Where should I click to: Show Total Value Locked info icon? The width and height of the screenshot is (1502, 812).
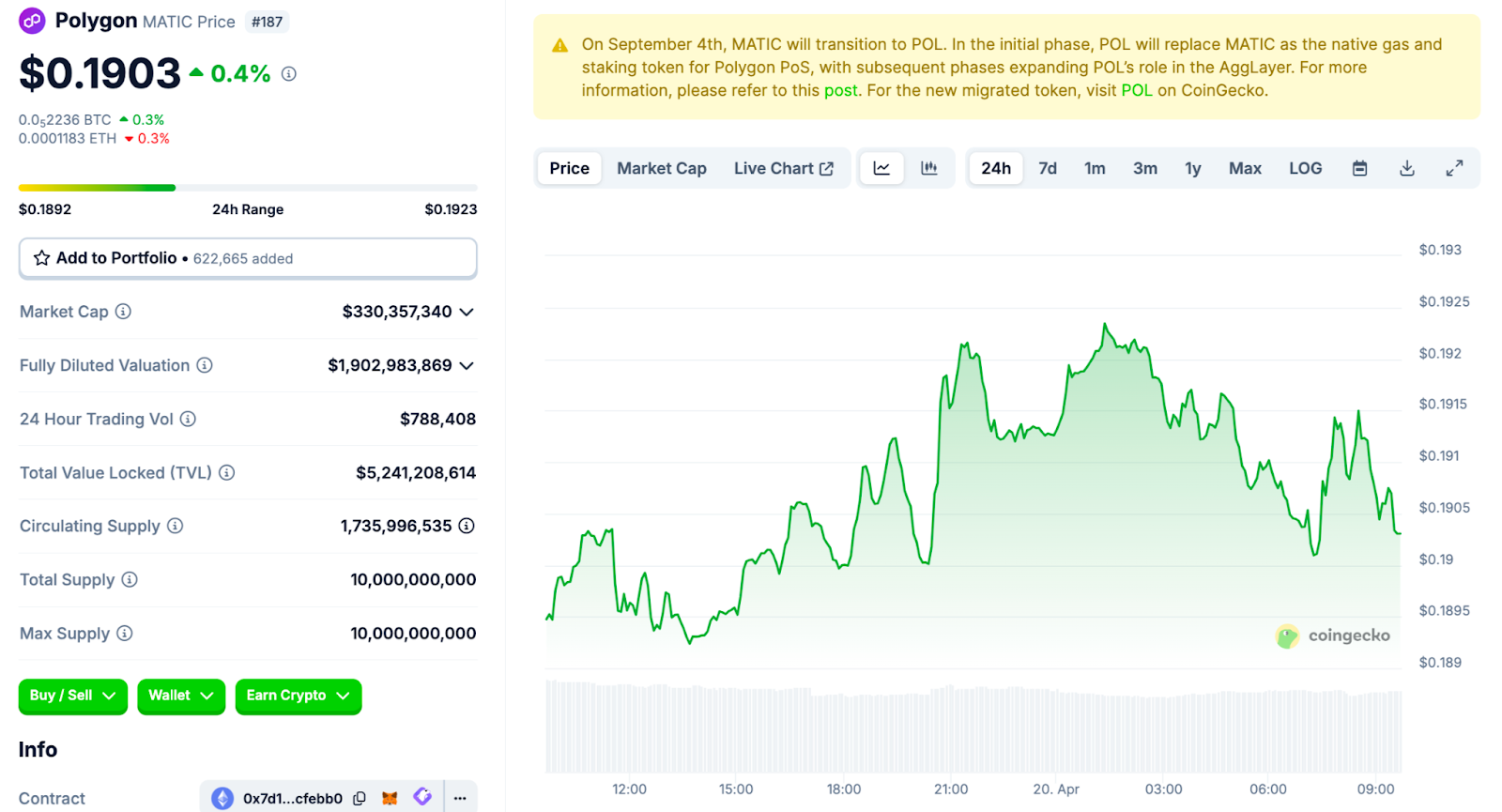(x=226, y=472)
